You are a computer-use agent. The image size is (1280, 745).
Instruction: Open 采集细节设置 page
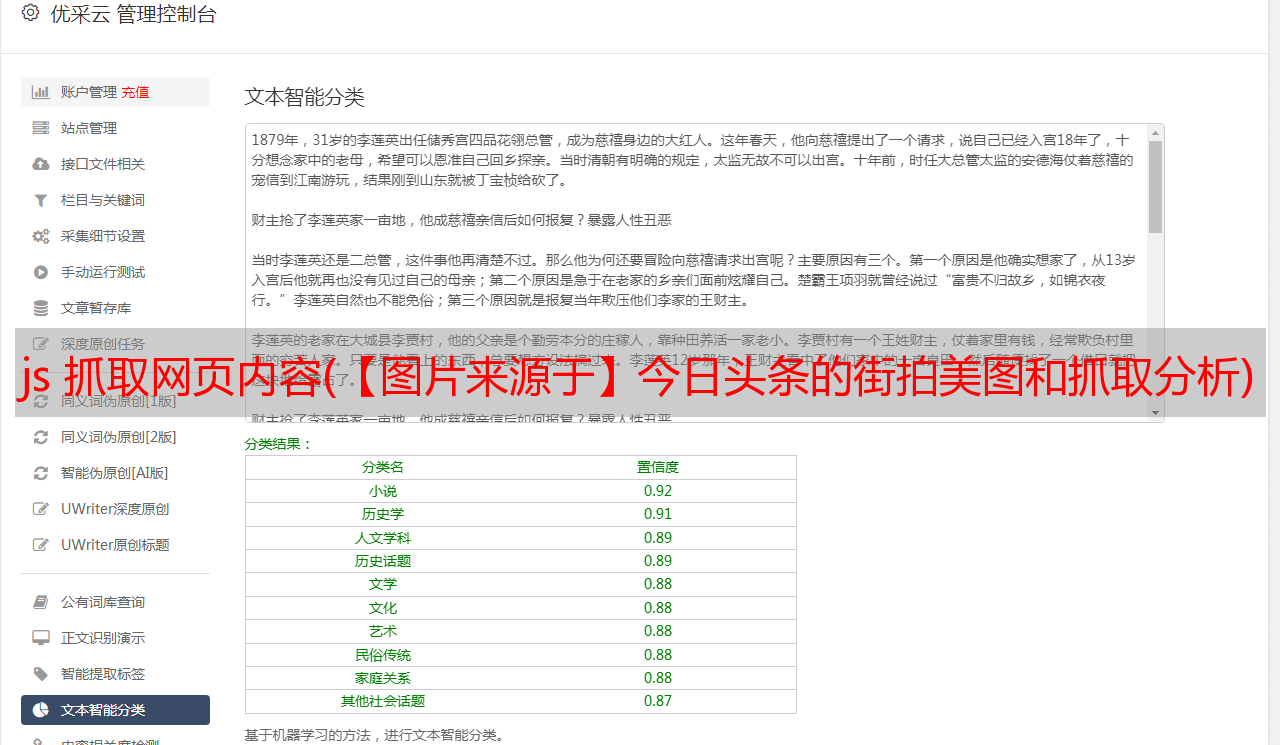click(115, 236)
